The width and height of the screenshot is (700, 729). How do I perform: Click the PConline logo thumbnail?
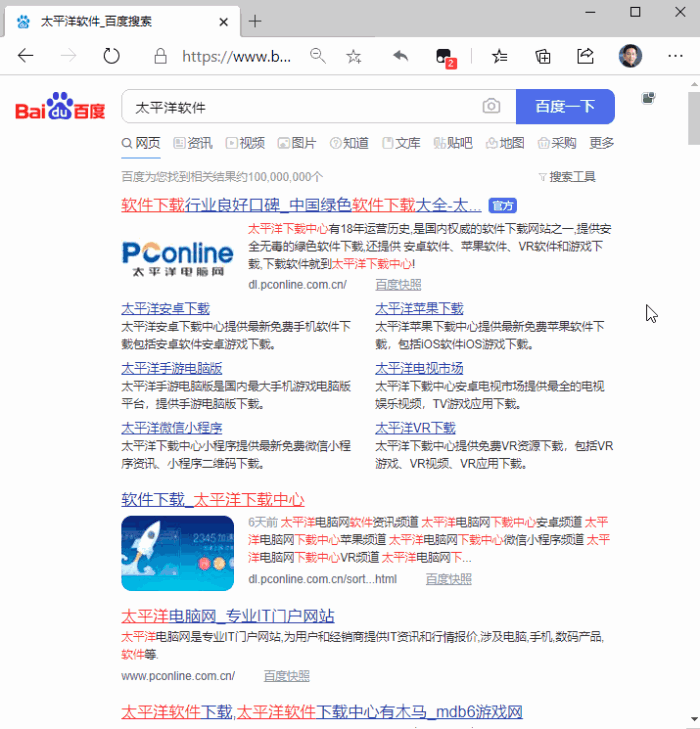178,258
